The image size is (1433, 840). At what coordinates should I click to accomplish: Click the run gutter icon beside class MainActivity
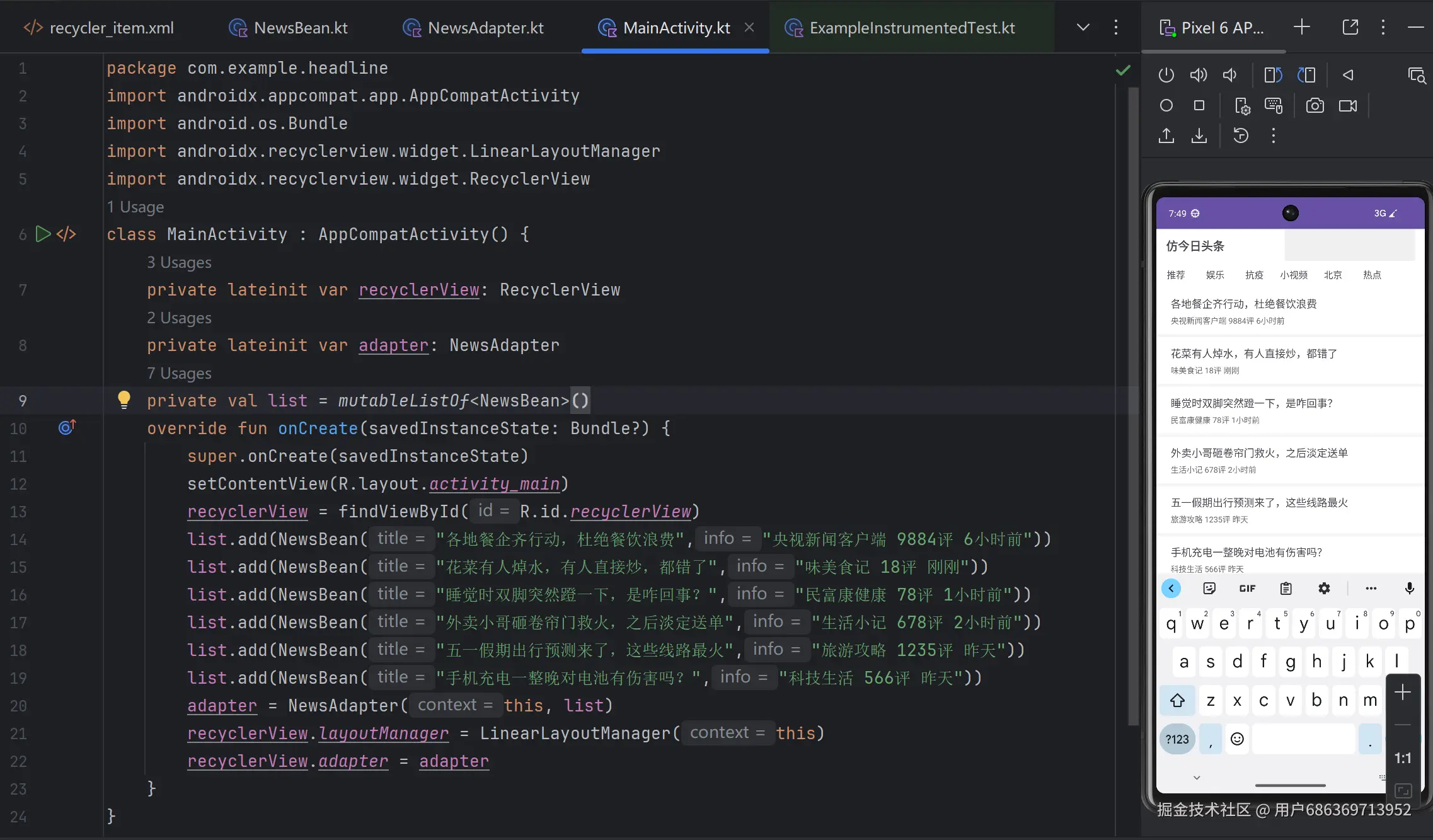[x=43, y=234]
